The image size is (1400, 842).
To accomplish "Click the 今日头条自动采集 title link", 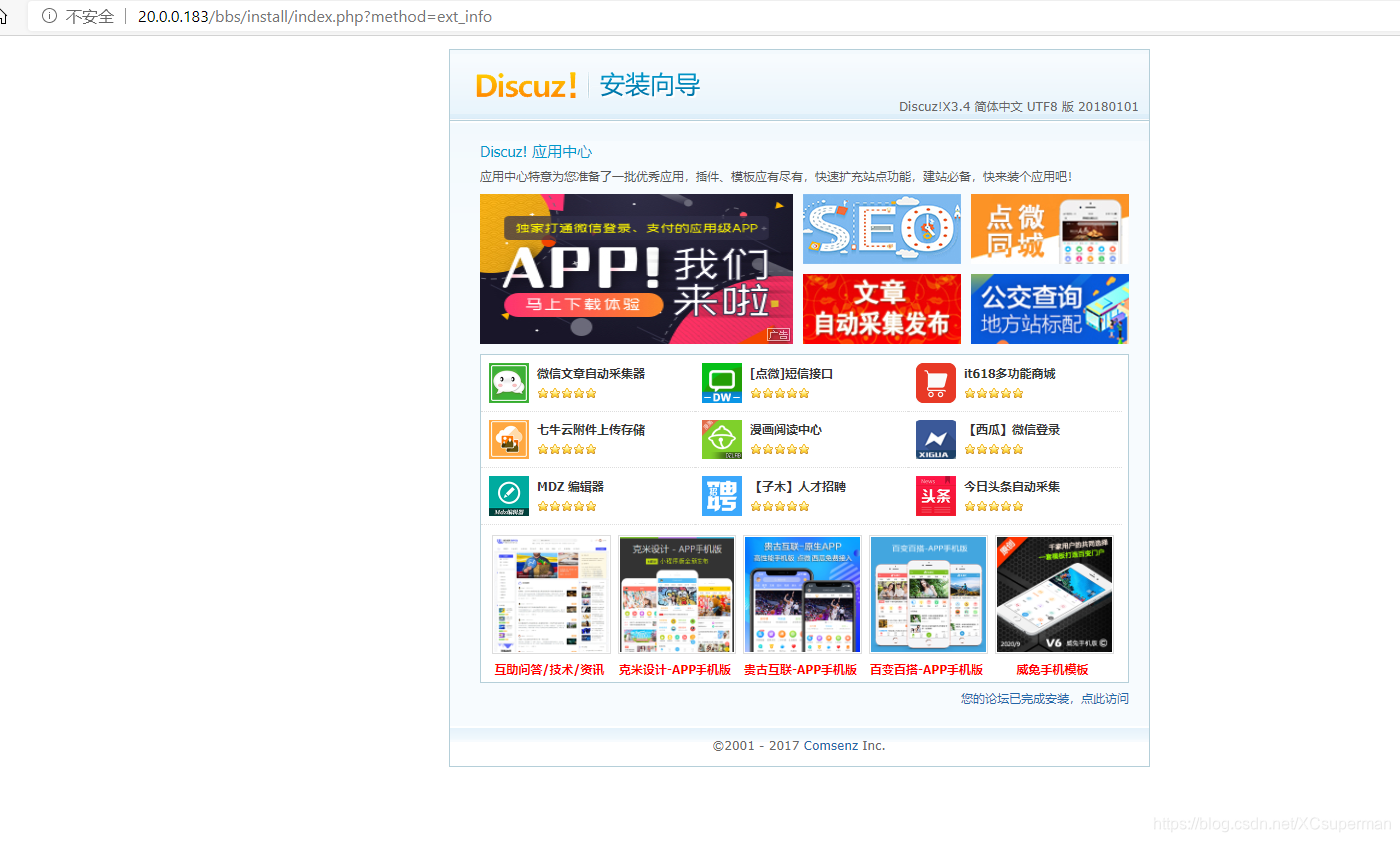I will pos(1012,487).
